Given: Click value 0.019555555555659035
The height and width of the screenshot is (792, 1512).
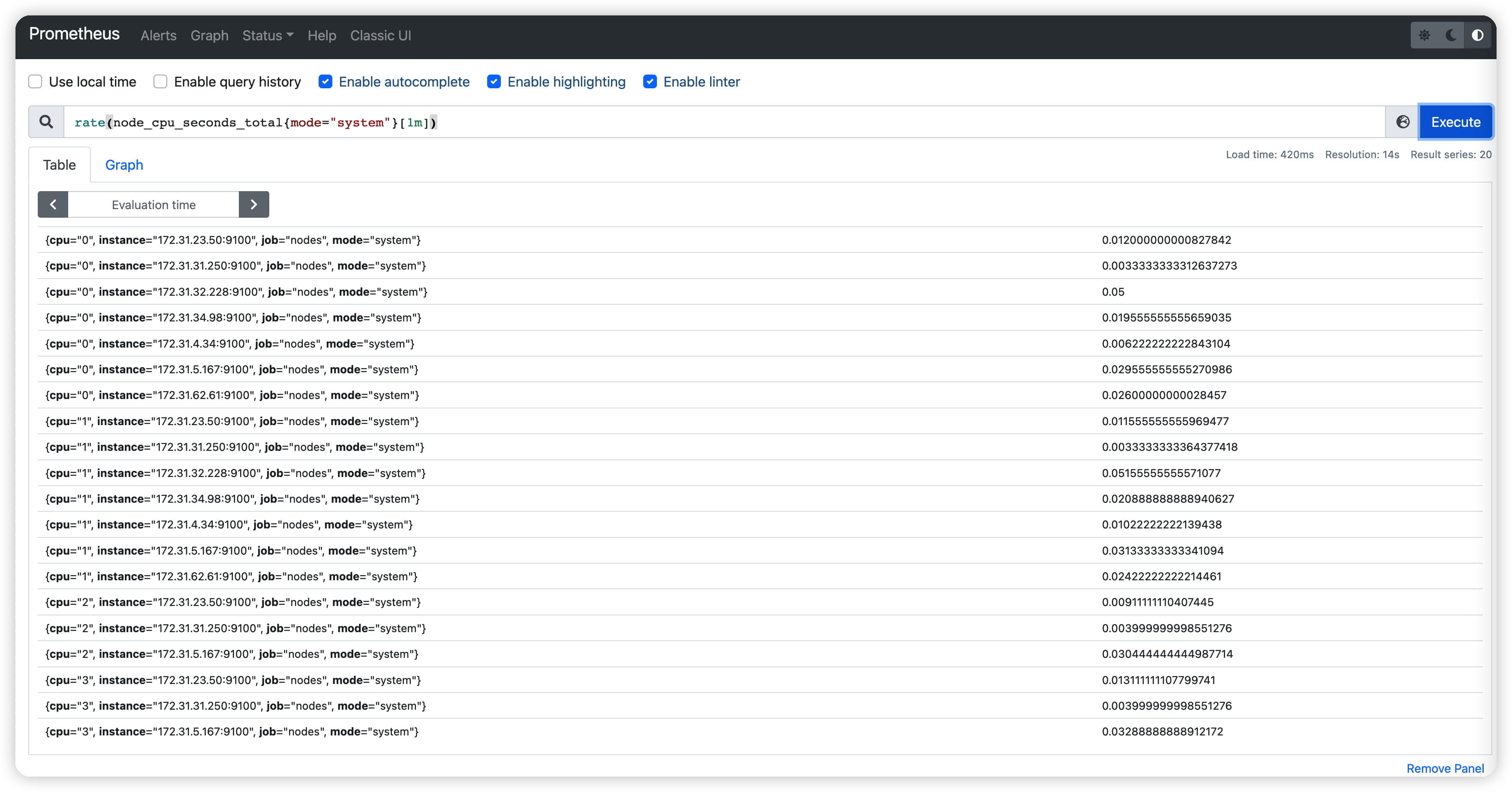Looking at the screenshot, I should point(1166,318).
